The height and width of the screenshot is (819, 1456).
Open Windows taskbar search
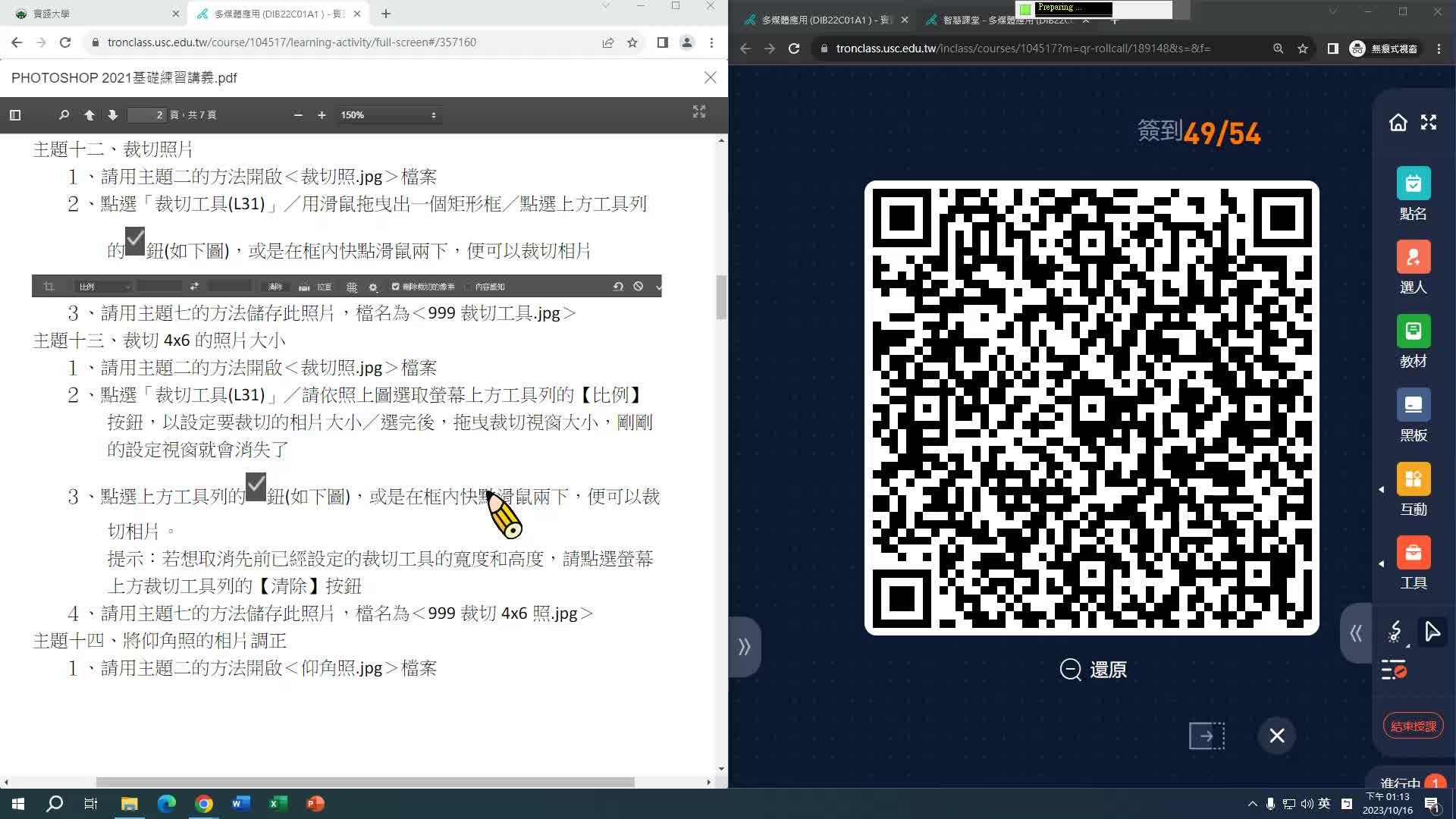click(55, 804)
